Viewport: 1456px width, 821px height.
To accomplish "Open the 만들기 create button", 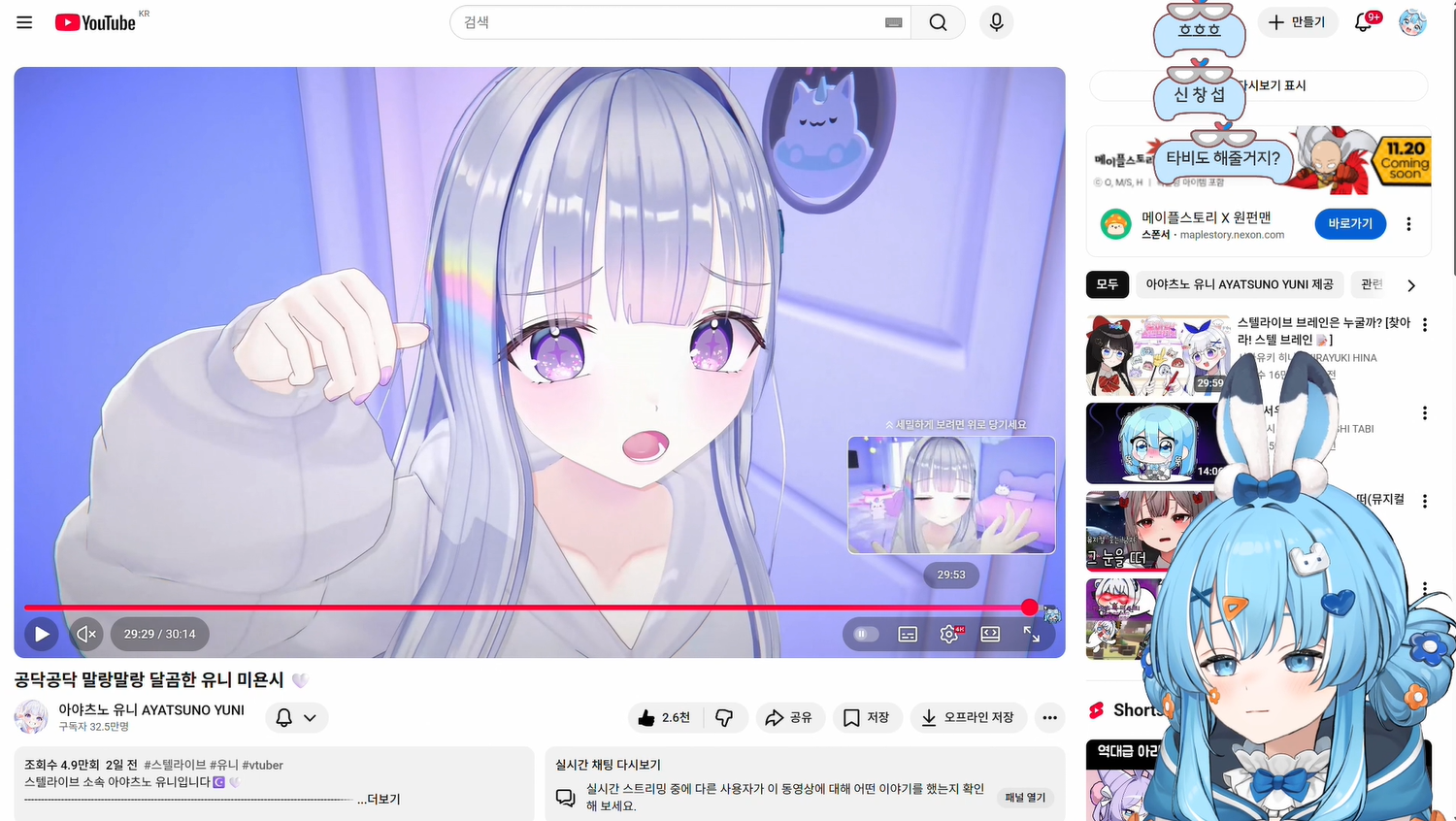I will point(1298,22).
